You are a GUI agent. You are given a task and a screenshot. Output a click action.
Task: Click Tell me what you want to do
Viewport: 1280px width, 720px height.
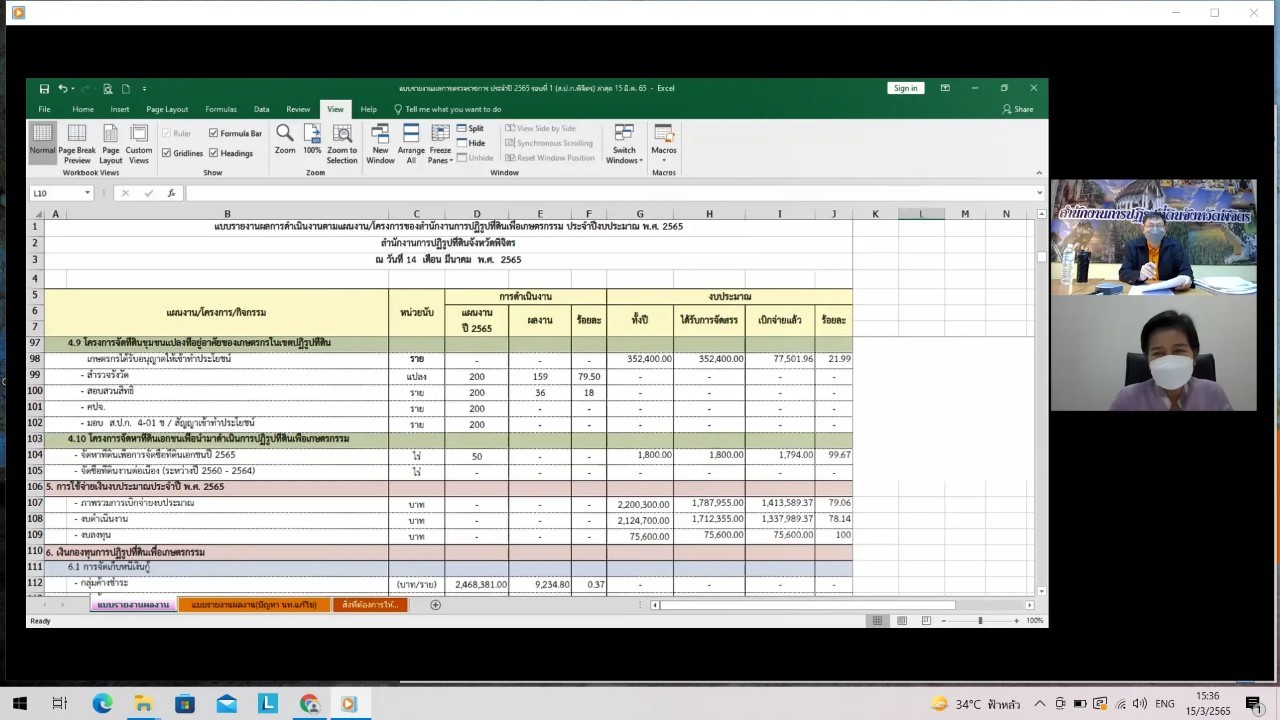pos(447,109)
